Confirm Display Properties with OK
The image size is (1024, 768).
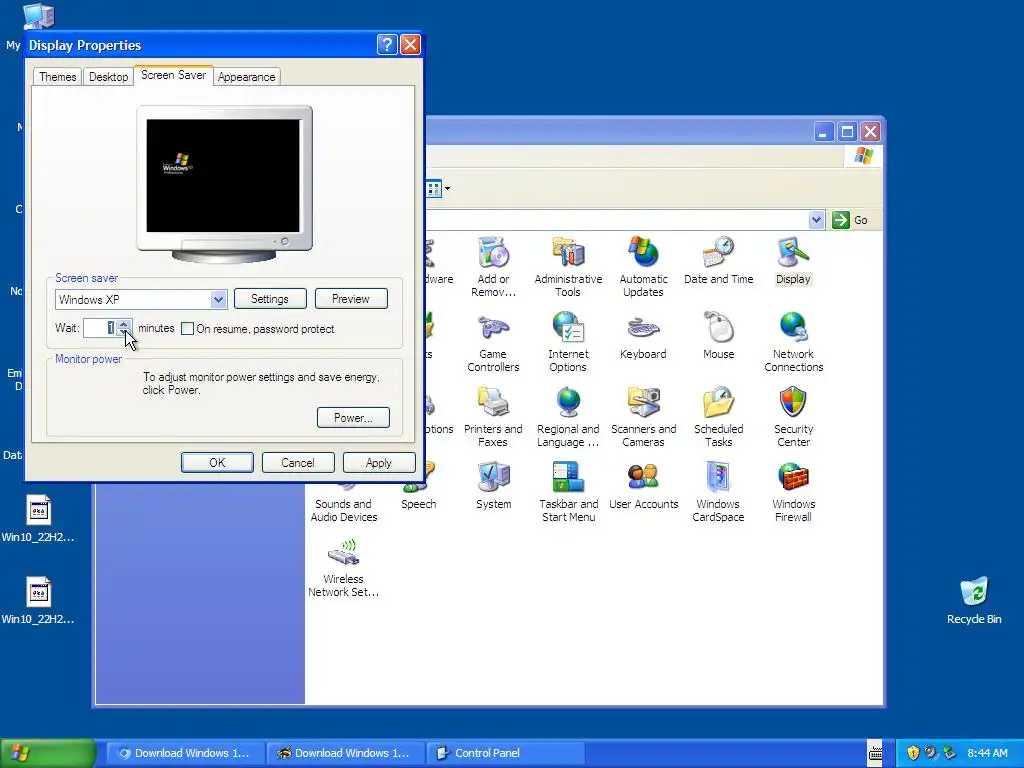(217, 462)
